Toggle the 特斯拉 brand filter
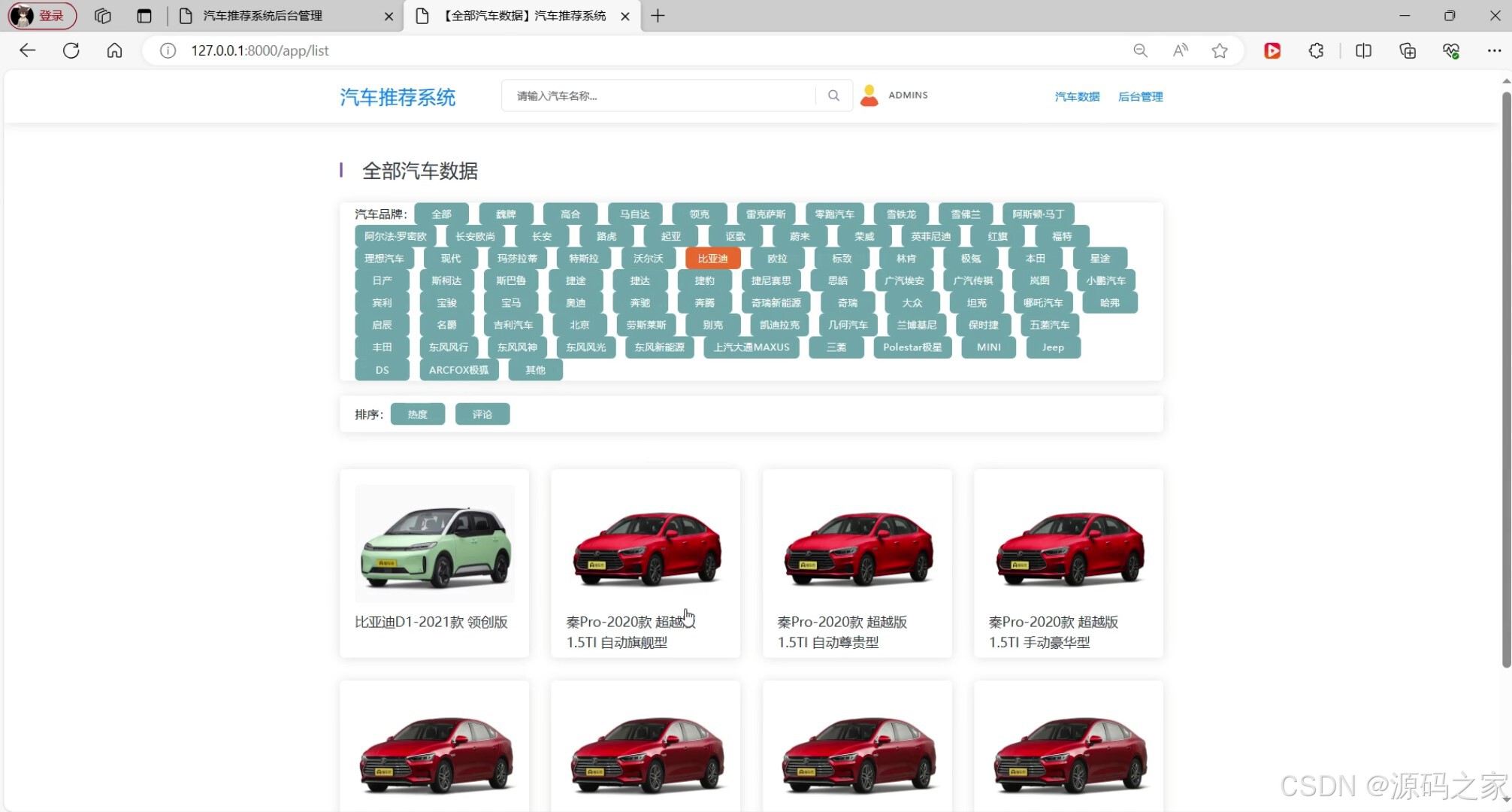The width and height of the screenshot is (1512, 812). coord(582,258)
